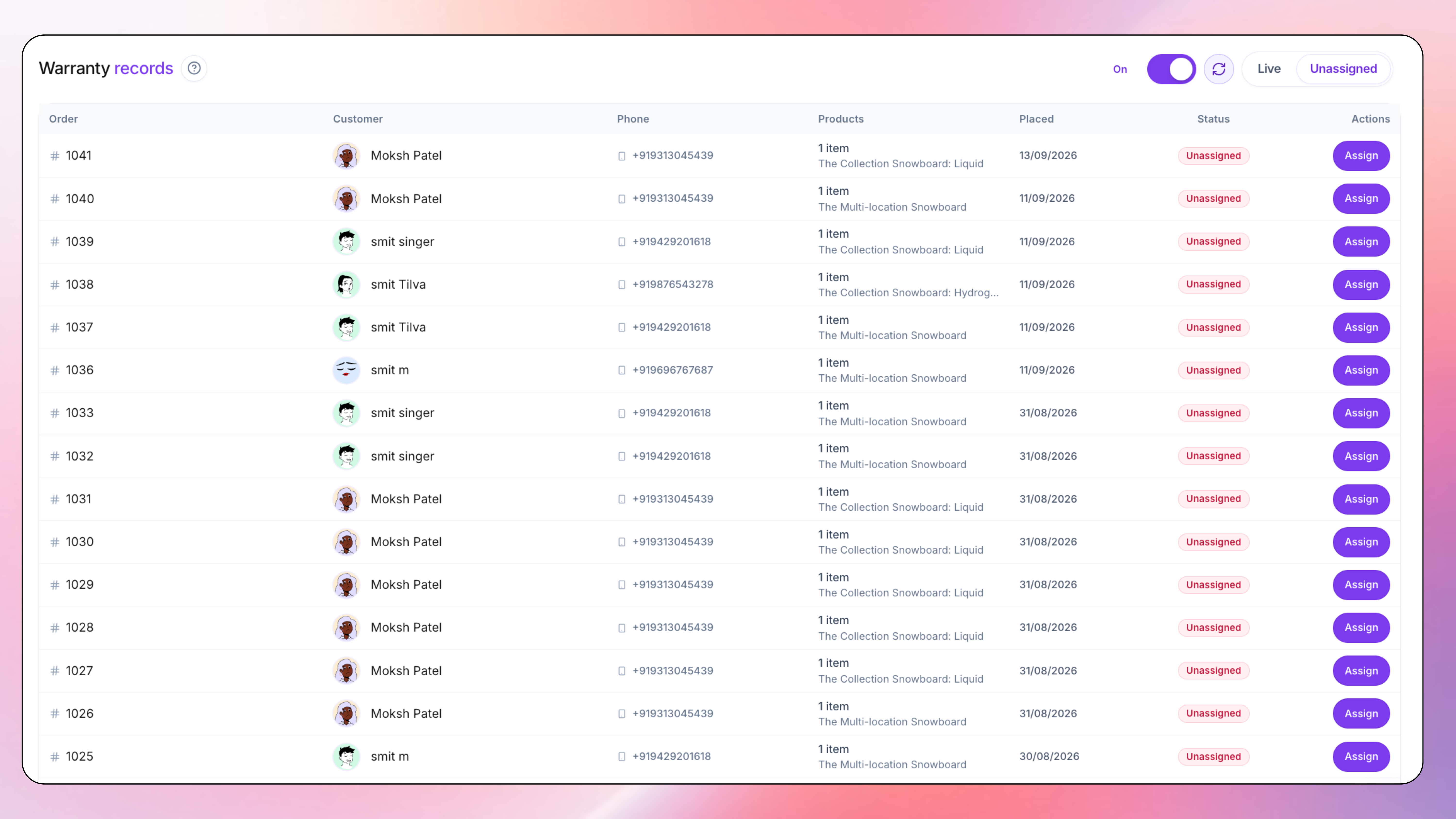Assign order 1030

pos(1361,542)
